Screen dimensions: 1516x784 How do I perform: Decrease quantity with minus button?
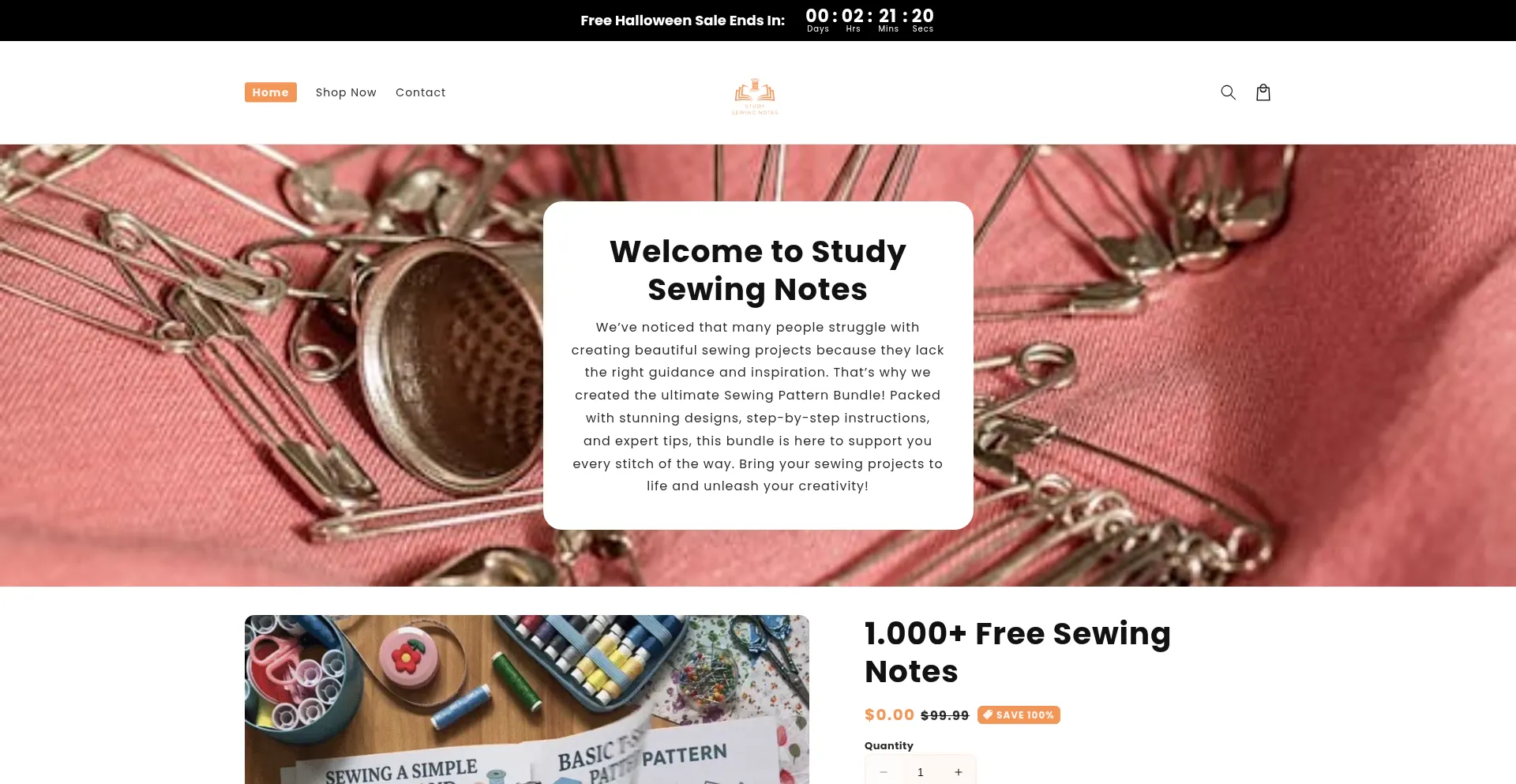[x=884, y=772]
